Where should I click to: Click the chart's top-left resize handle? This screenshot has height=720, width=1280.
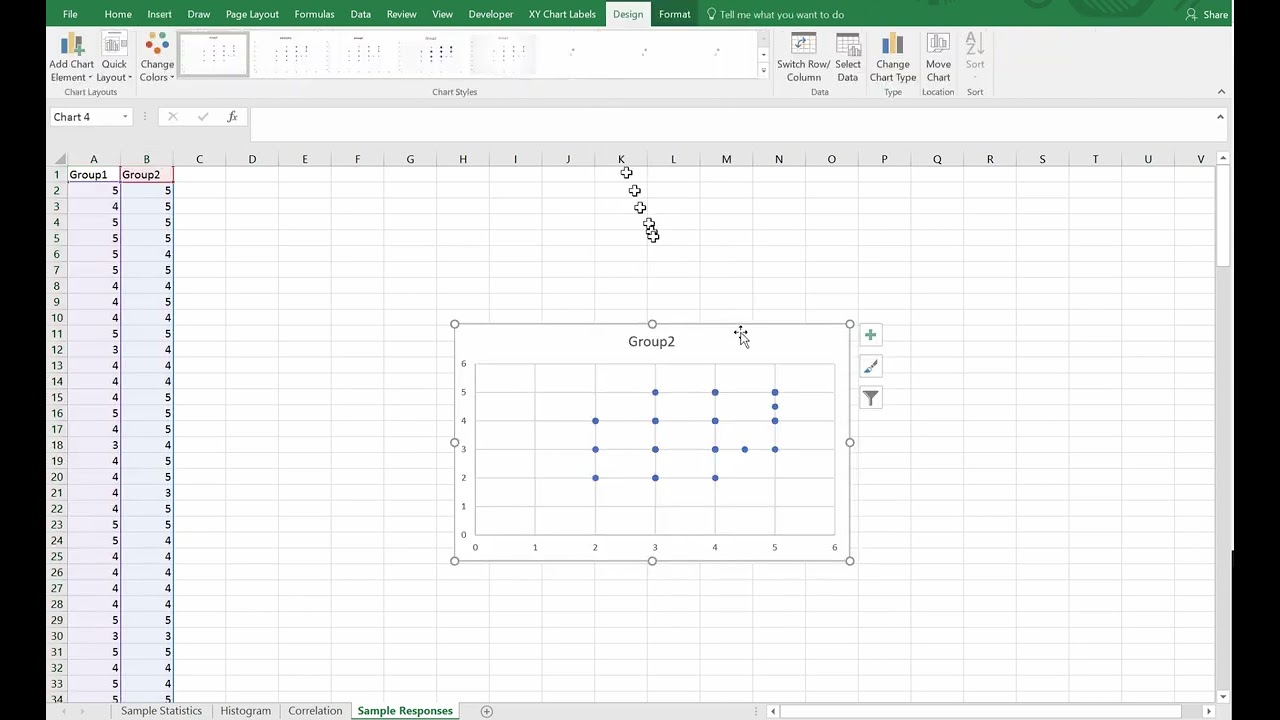(x=455, y=324)
